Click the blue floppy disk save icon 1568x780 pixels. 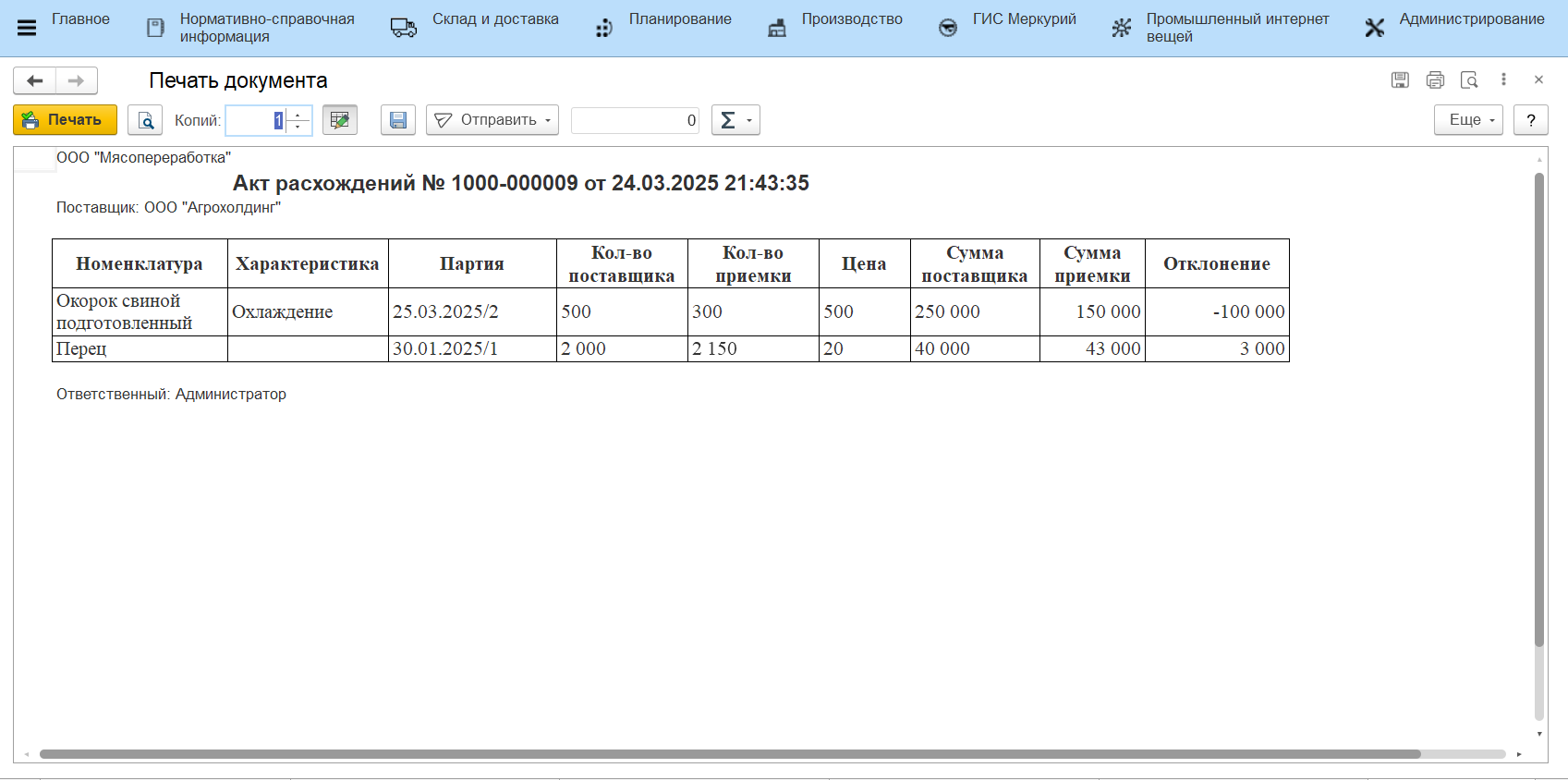397,120
